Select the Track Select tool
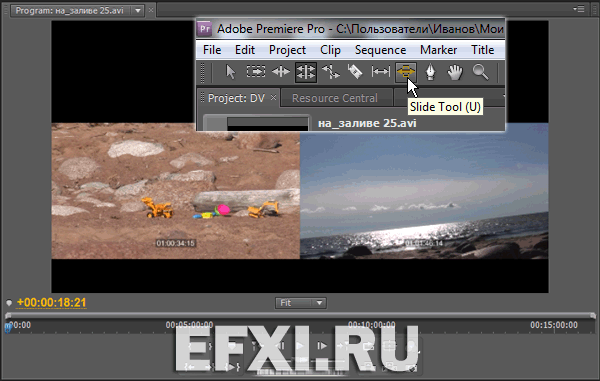 255,72
